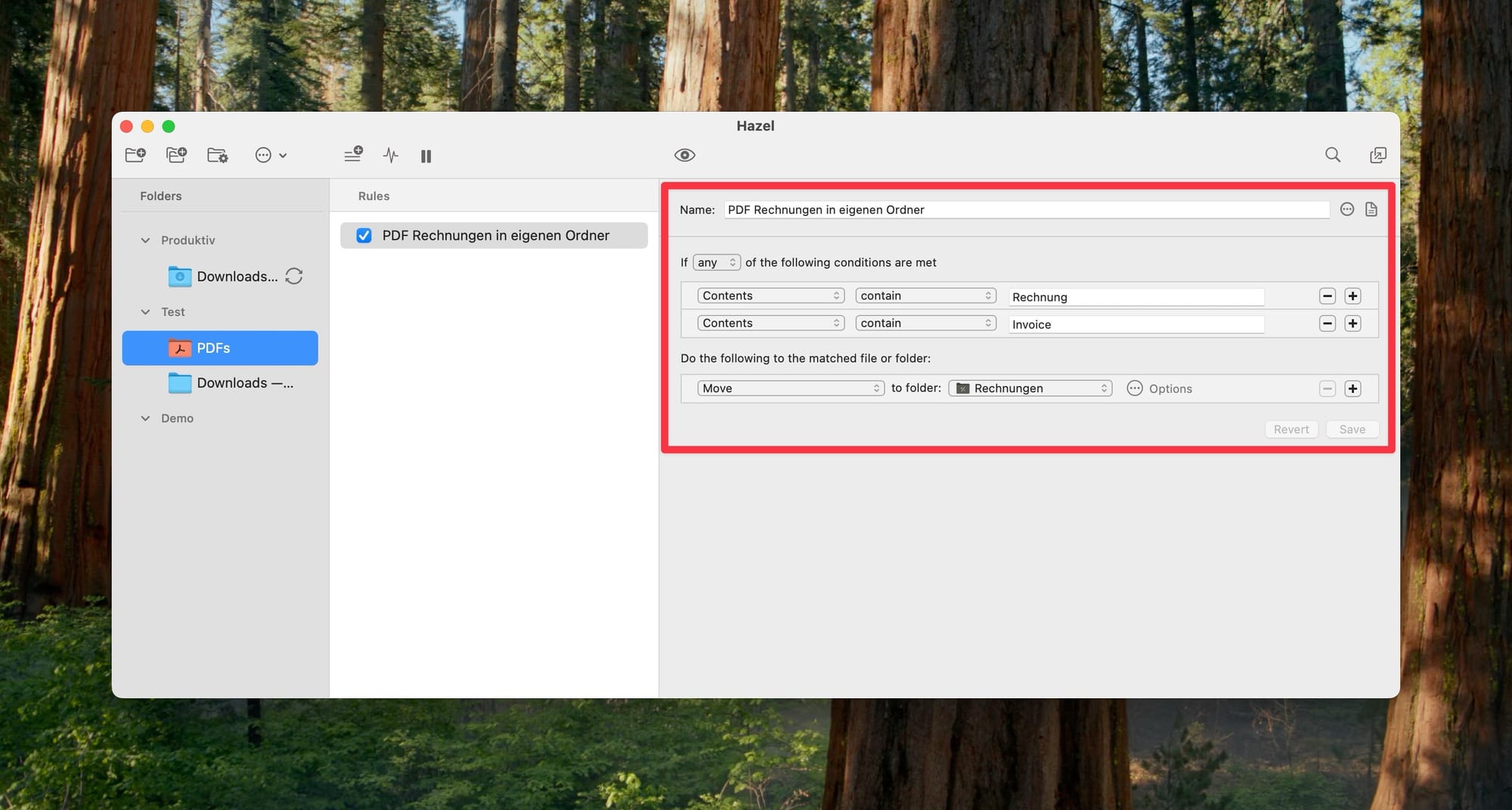The height and width of the screenshot is (810, 1512).
Task: Click the Folders column header
Action: coord(160,196)
